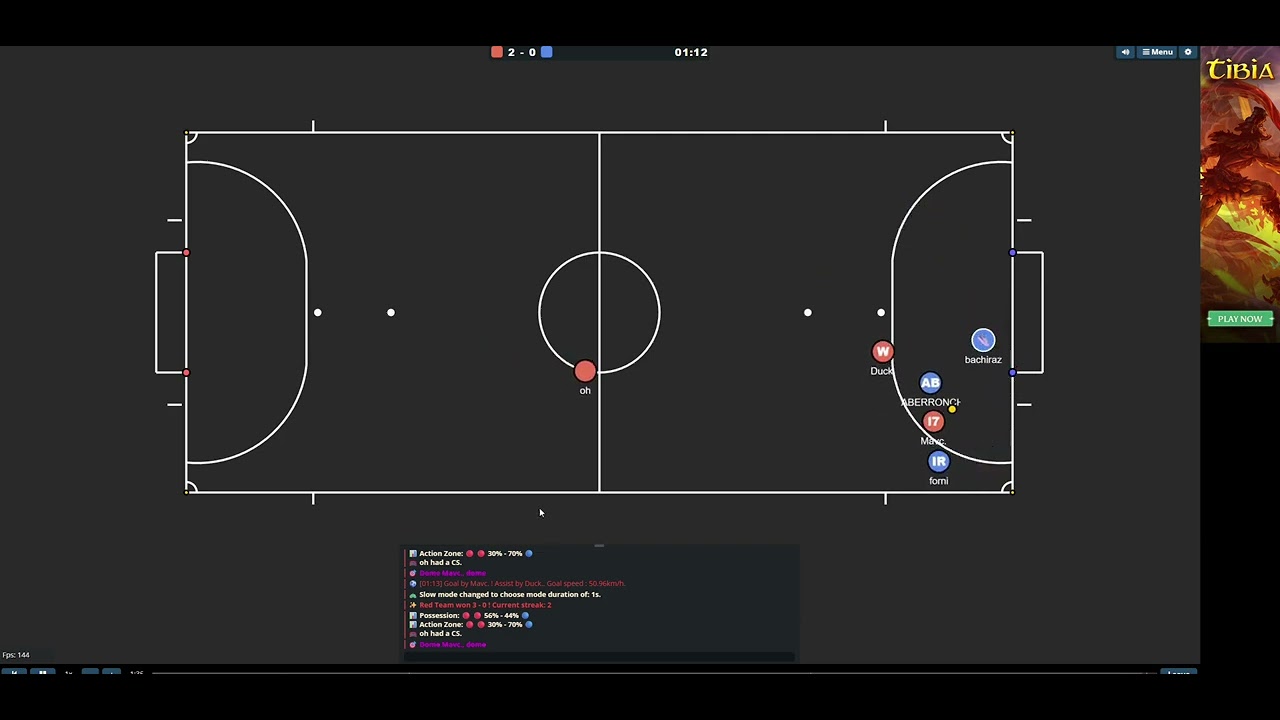Select red player W named Duck
The image size is (1280, 720).
882,352
